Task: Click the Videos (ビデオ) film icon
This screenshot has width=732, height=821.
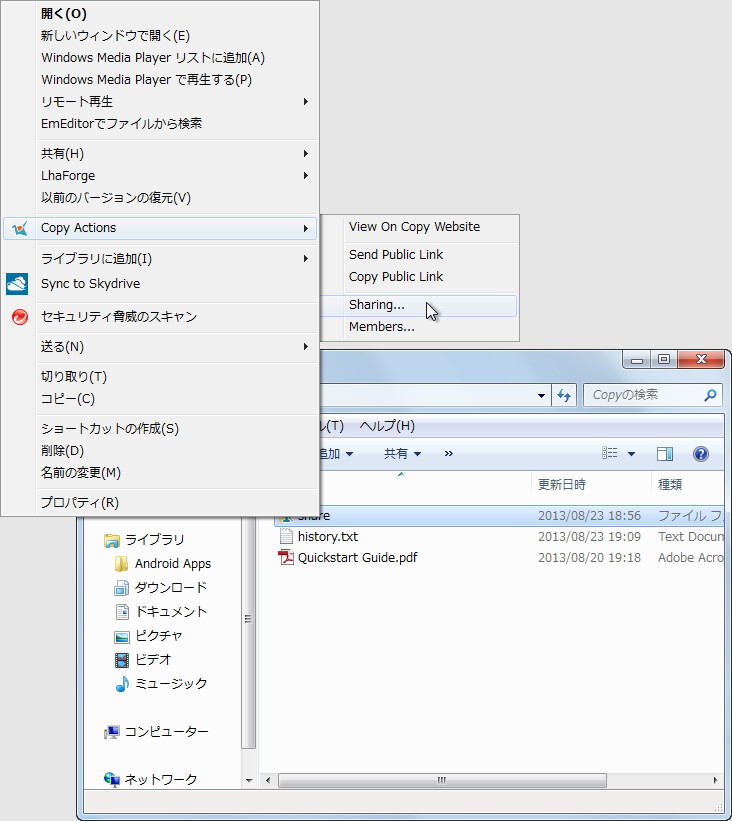Action: 121,660
